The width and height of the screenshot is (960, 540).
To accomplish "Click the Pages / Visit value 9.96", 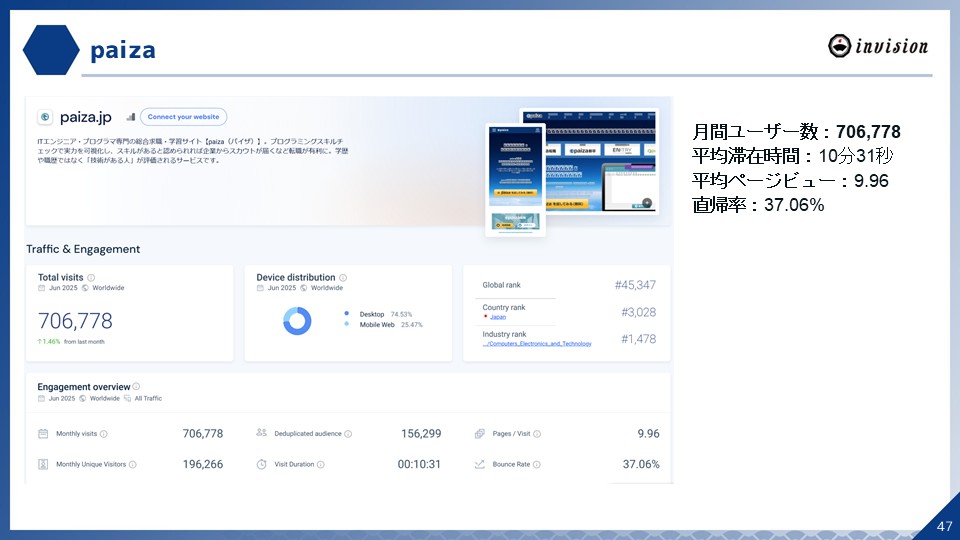I will point(648,433).
